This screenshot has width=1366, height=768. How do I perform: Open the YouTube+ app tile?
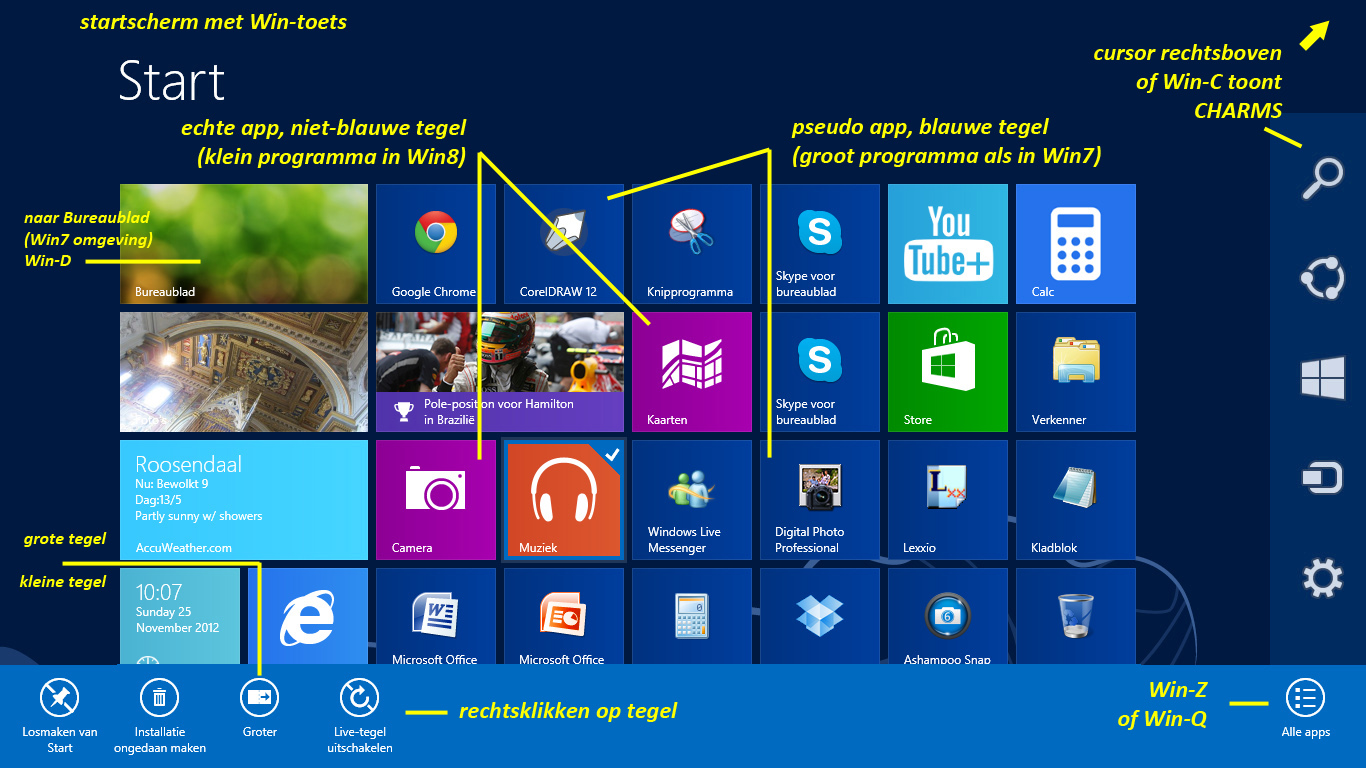click(x=947, y=244)
